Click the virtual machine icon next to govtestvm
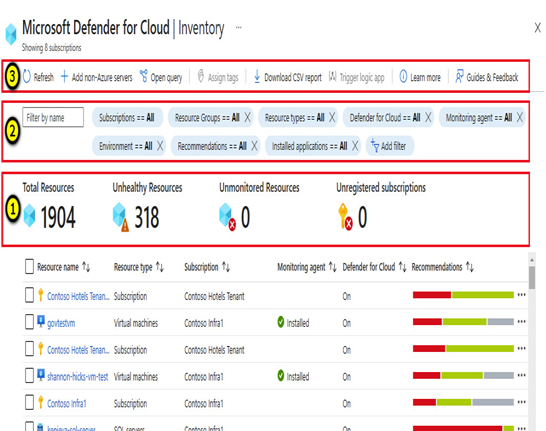 click(x=41, y=322)
